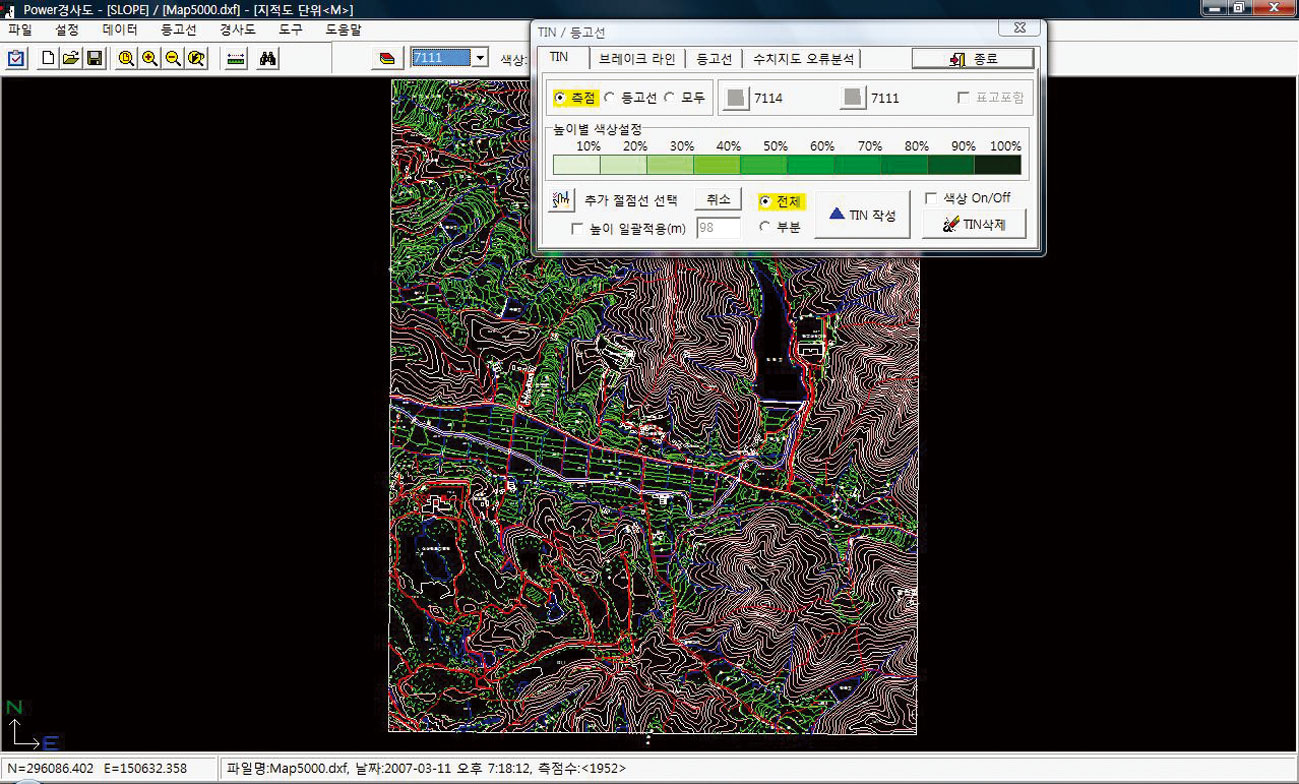Open the 수치지도 오류분석 tab
Screen dimensions: 1299x784
point(803,59)
